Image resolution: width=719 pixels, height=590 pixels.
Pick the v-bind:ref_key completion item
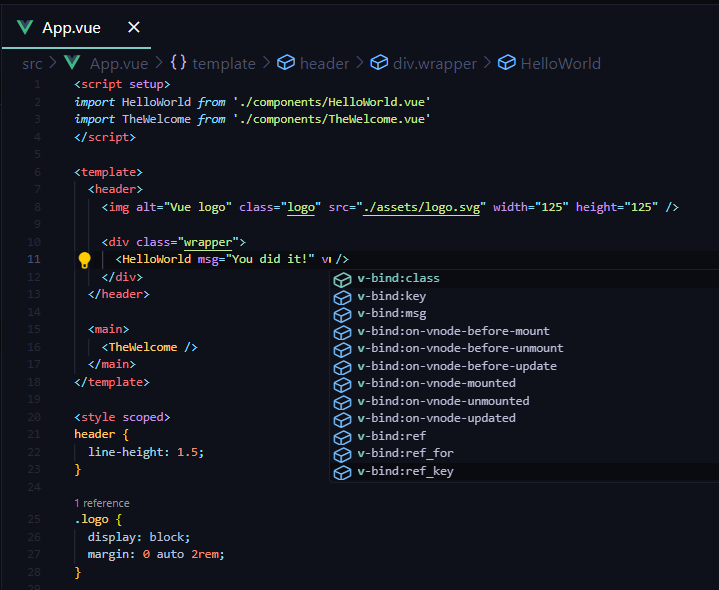tap(405, 471)
